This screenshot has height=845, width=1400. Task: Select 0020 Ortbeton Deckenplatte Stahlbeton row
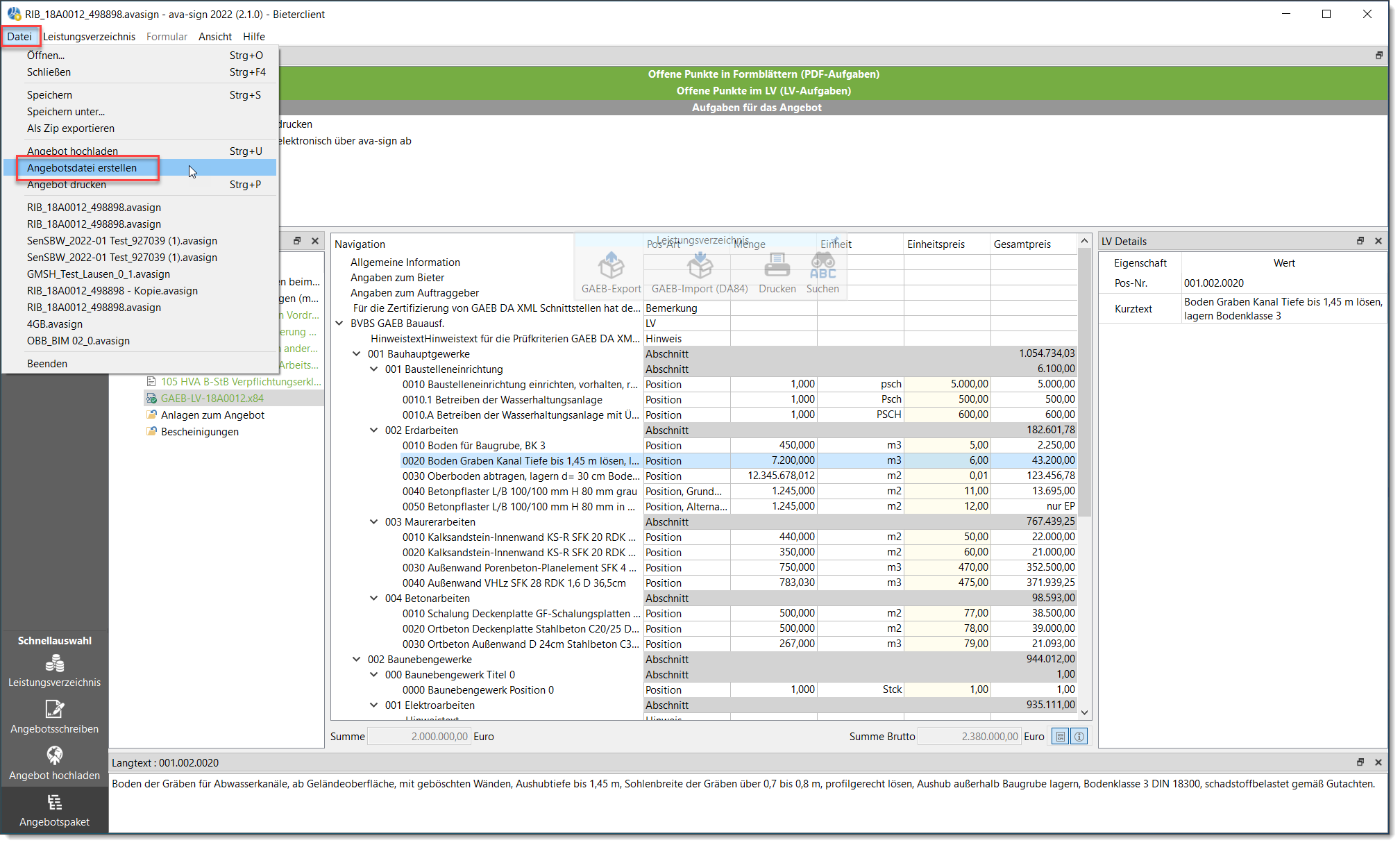521,629
